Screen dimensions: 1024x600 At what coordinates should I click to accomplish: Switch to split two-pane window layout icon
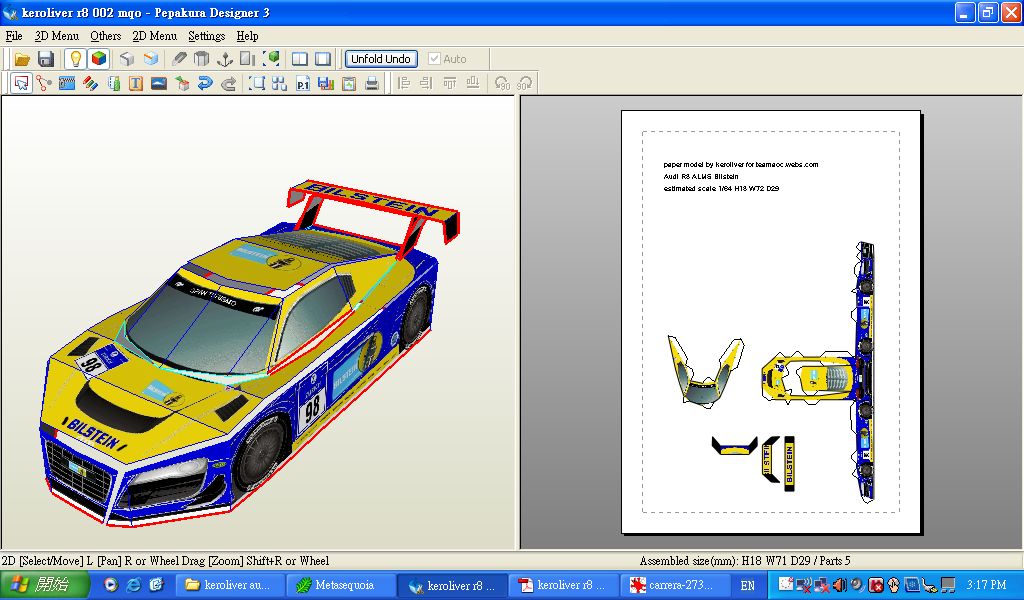point(300,59)
